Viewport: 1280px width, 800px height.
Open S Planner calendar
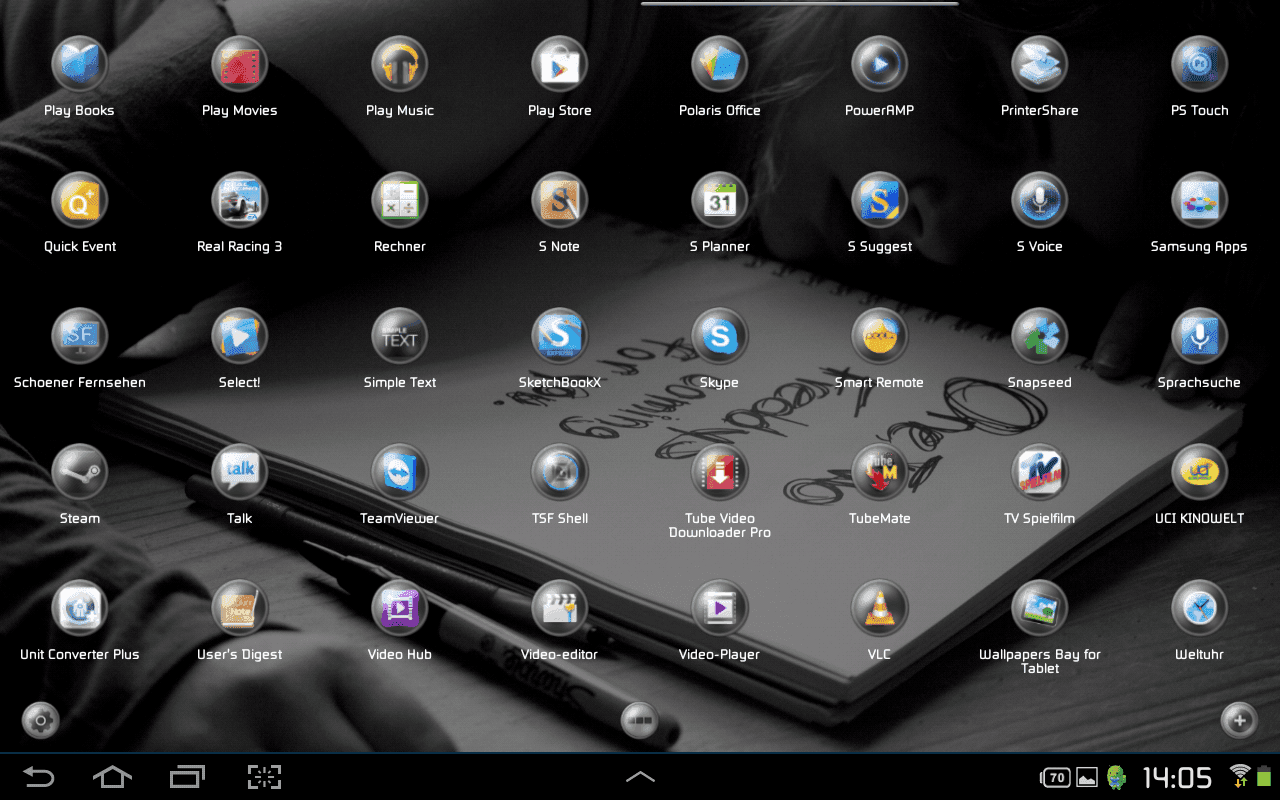pyautogui.click(x=720, y=201)
